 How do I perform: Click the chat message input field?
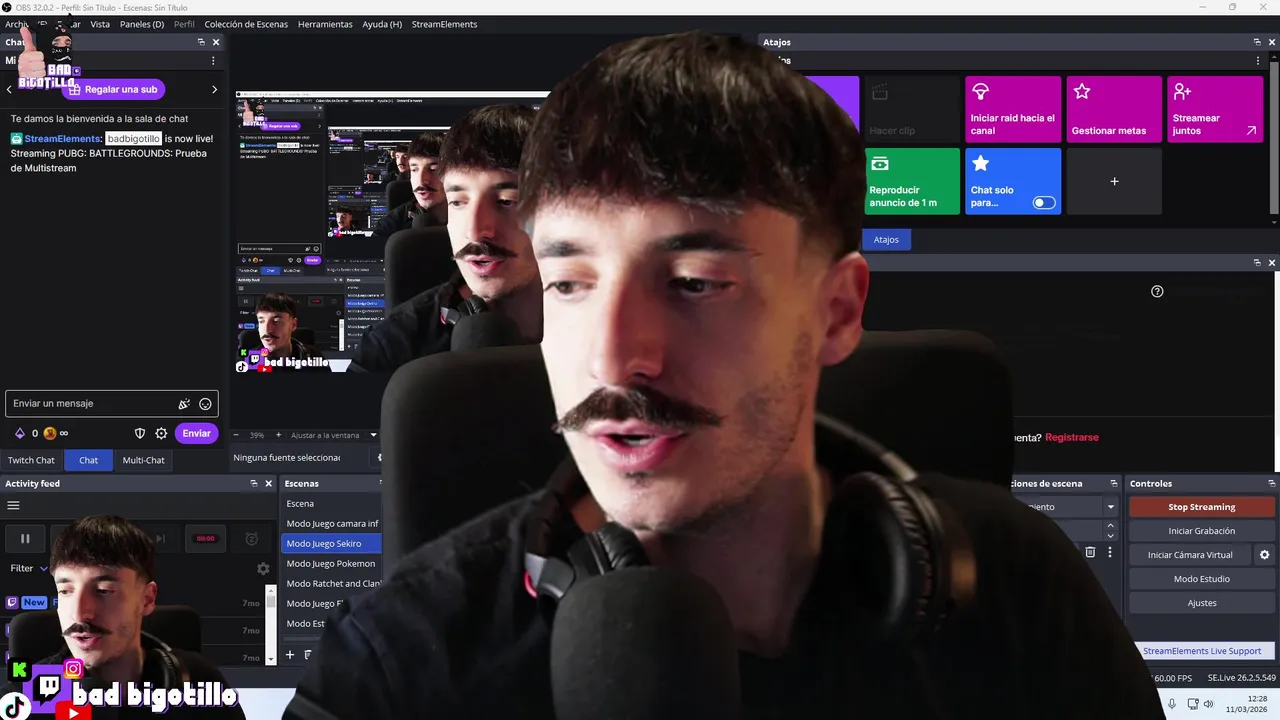111,404
